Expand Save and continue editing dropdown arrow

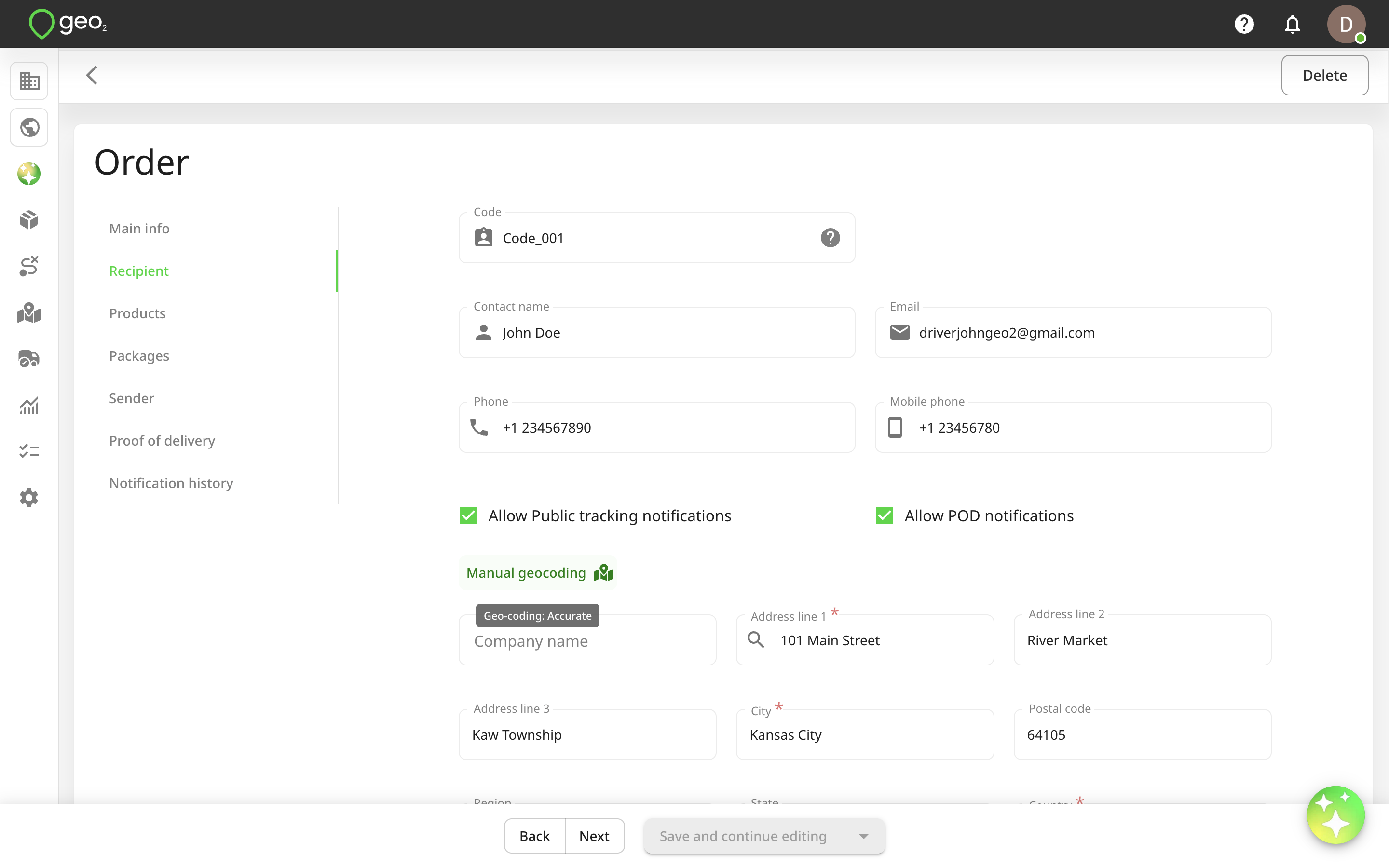pyautogui.click(x=863, y=837)
